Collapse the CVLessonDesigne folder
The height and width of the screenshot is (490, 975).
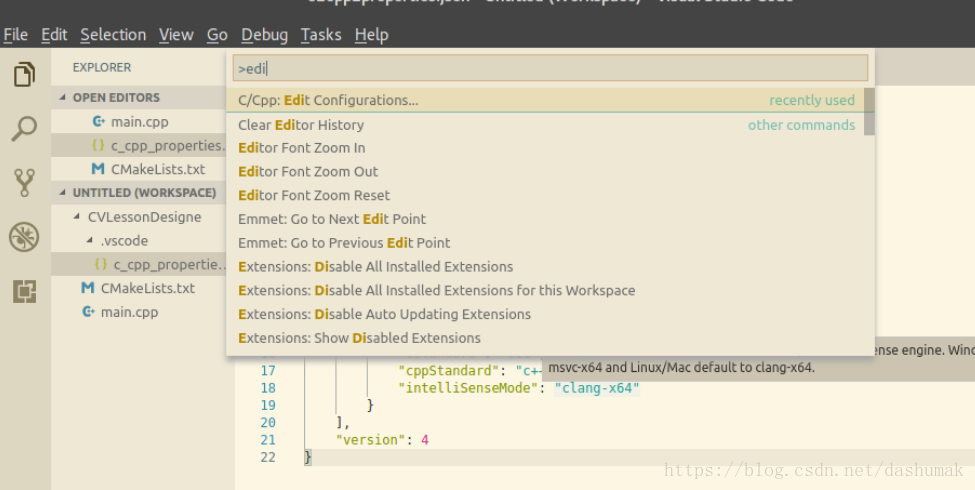(76, 216)
